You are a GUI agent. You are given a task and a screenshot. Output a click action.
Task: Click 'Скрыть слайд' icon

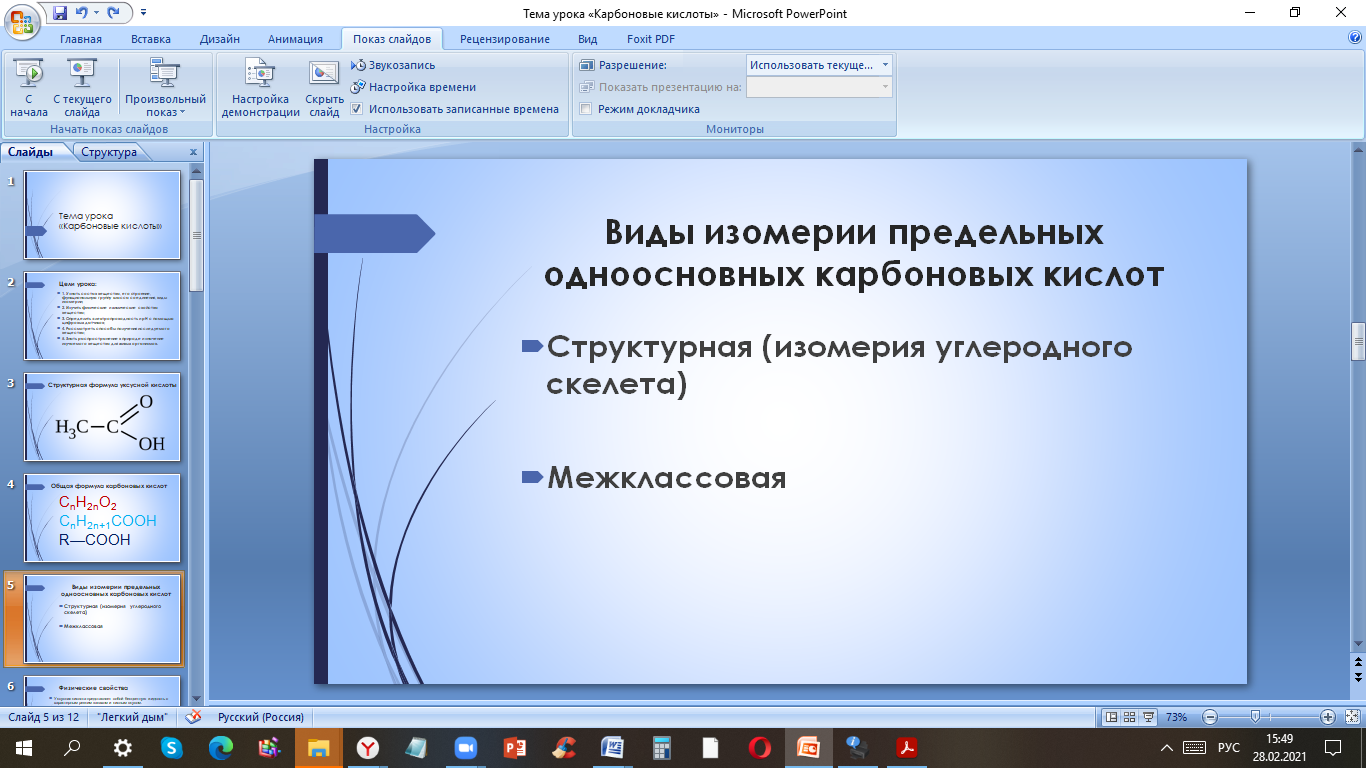324,88
